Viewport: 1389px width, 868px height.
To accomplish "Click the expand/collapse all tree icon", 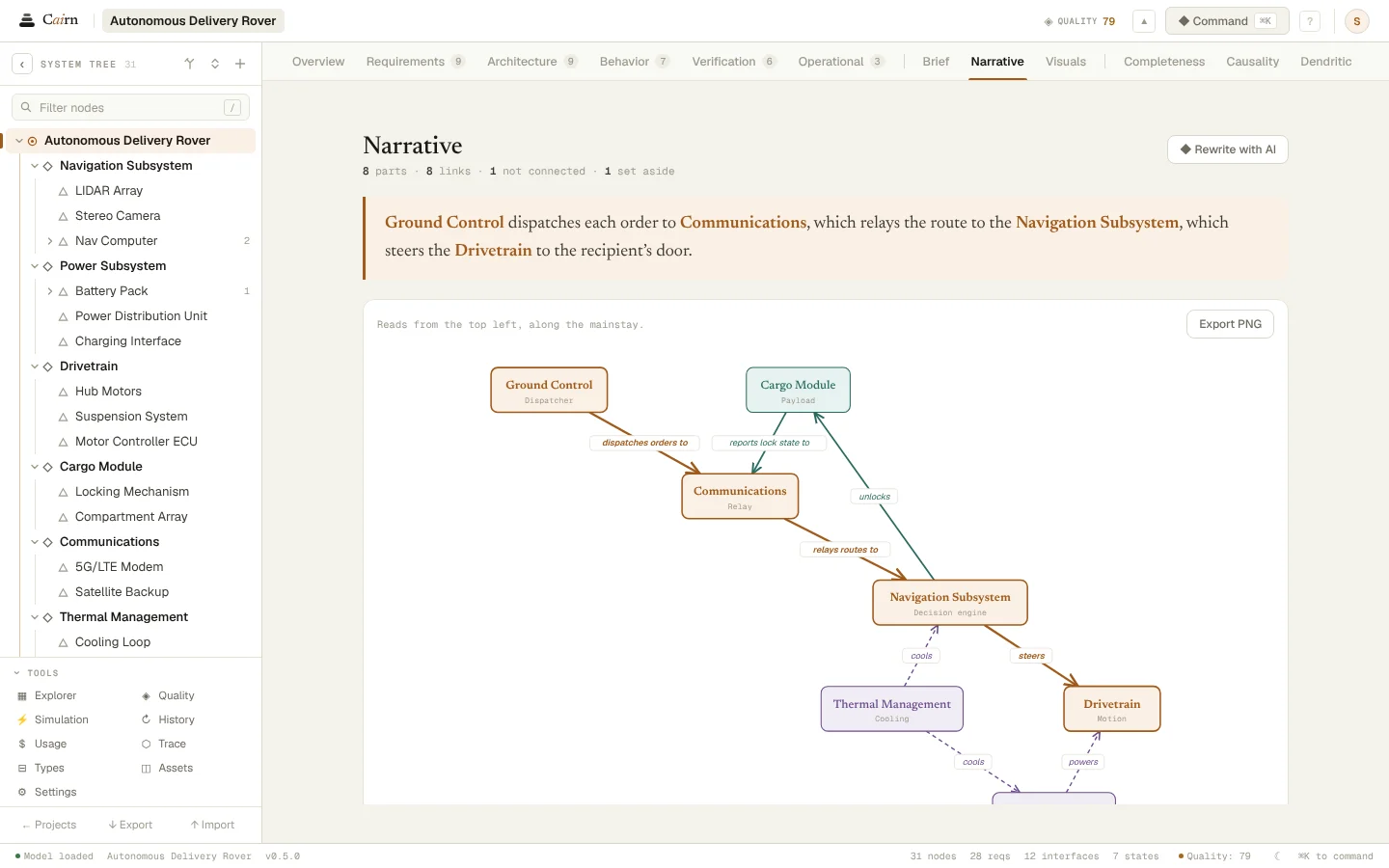I will point(215,65).
